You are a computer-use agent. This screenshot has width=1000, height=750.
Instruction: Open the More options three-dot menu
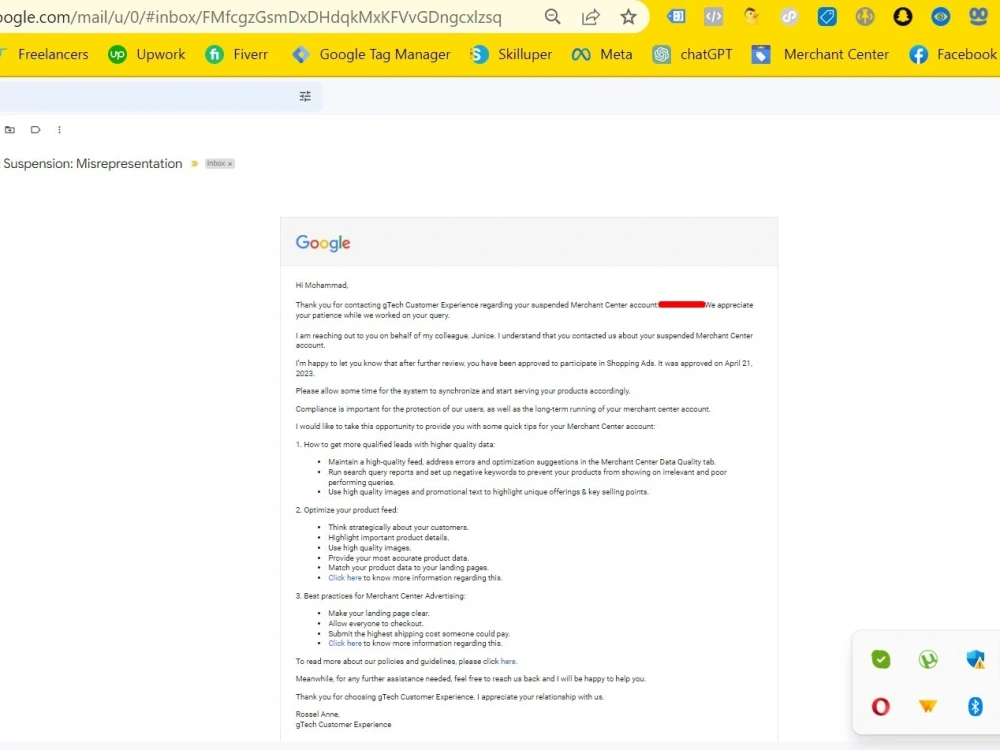click(x=59, y=129)
